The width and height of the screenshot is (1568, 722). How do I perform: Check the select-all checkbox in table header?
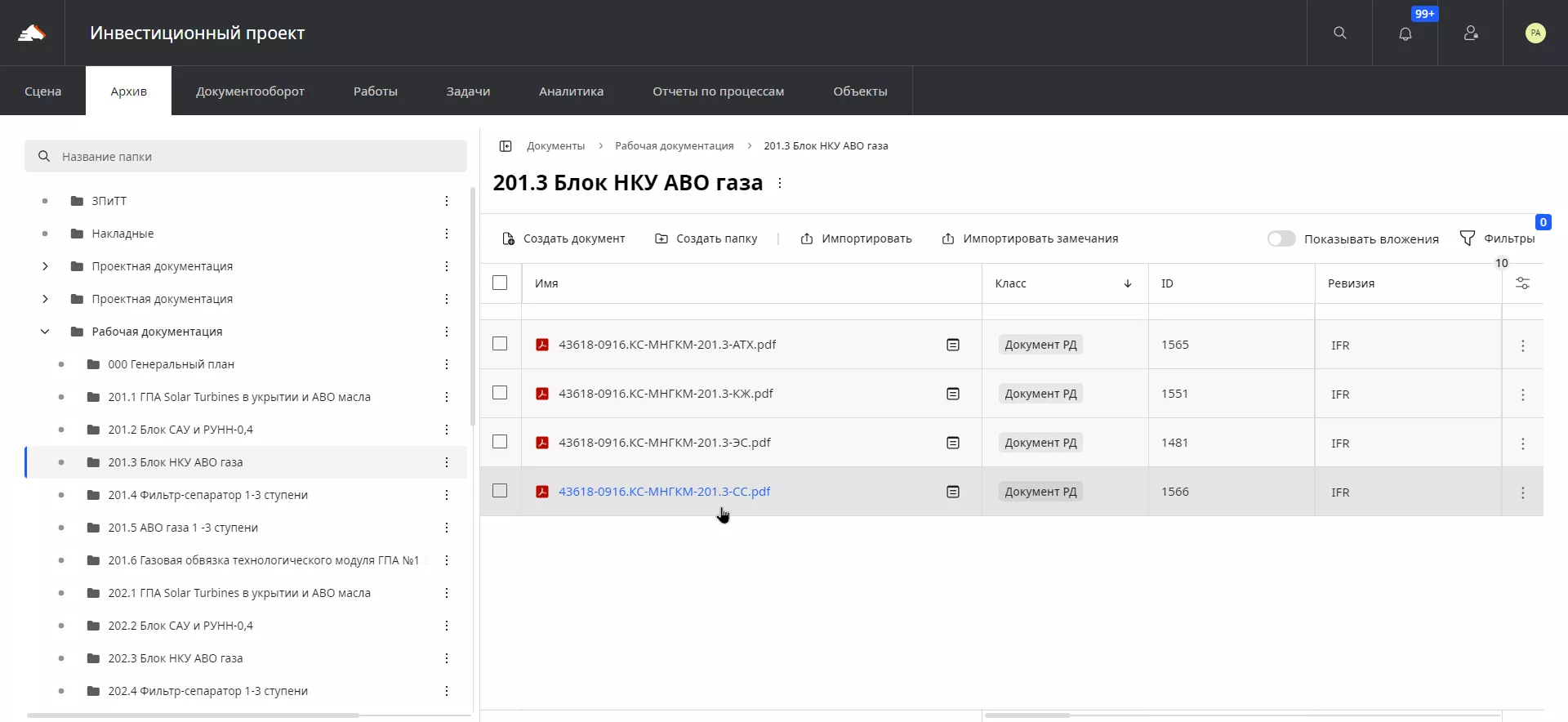[500, 283]
